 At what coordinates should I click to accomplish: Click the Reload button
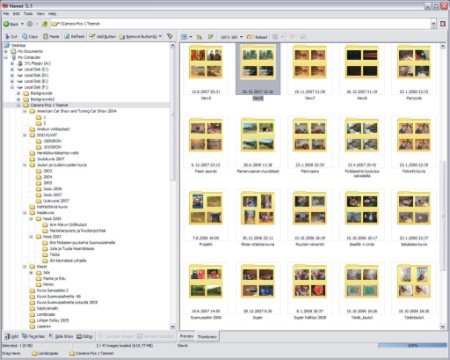click(x=257, y=37)
